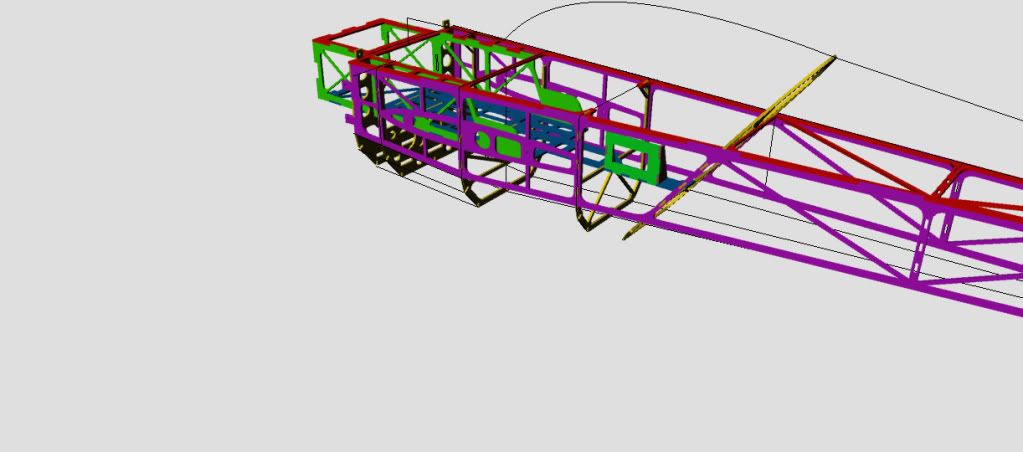Select the green rounded block in the side frame
The image size is (1023, 452).
coord(510,148)
